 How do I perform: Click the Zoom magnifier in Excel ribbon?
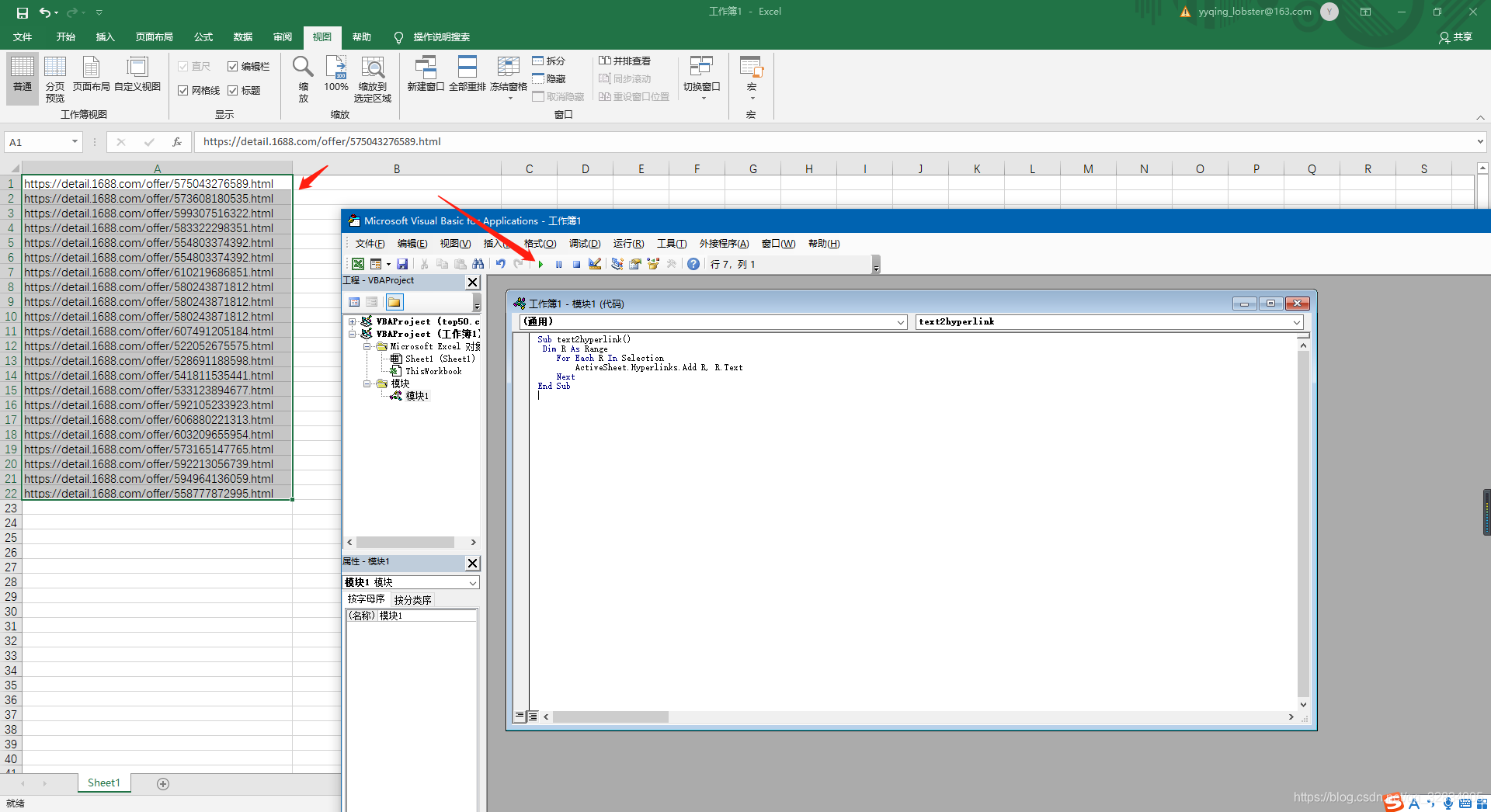point(303,80)
